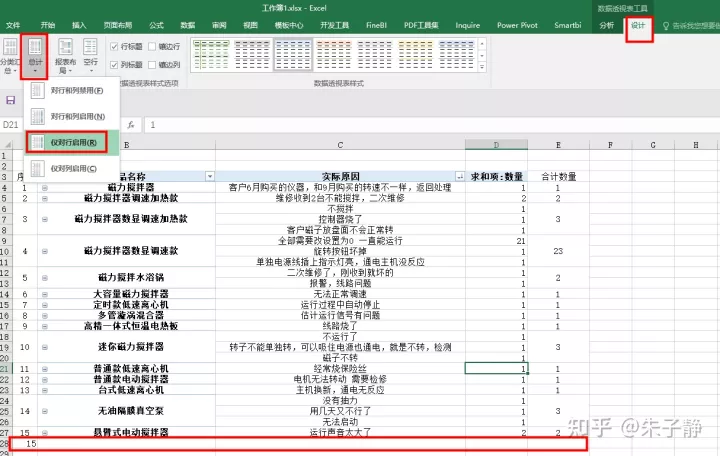720x456 pixels.
Task: Click icon beside 仅对列启用(C)
Action: click(38, 169)
